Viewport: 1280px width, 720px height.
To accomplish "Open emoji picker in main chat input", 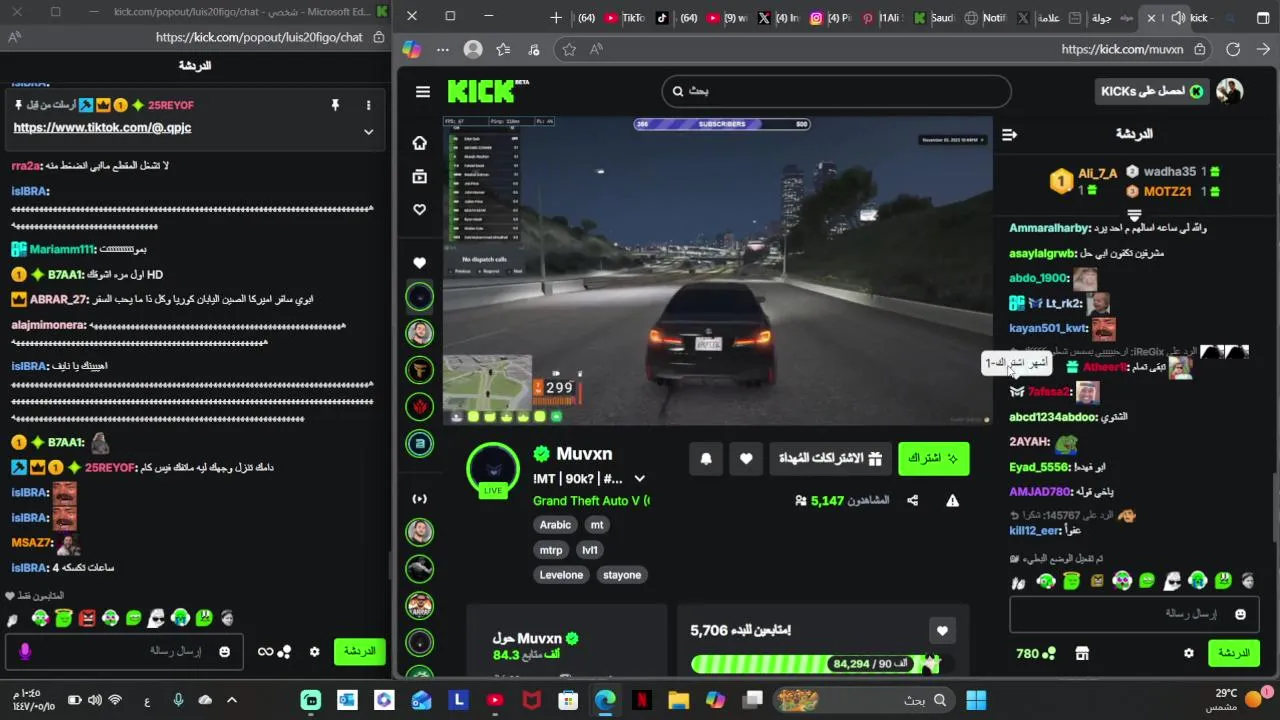I will click(1241, 614).
